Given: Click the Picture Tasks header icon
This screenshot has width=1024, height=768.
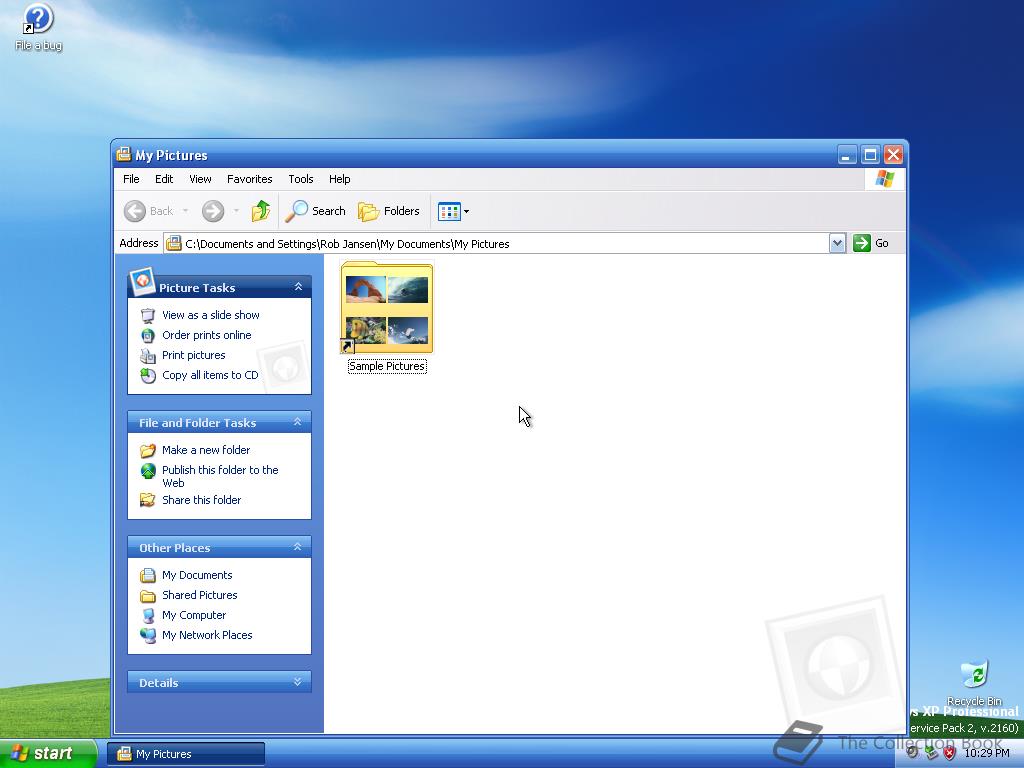Looking at the screenshot, I should 142,281.
